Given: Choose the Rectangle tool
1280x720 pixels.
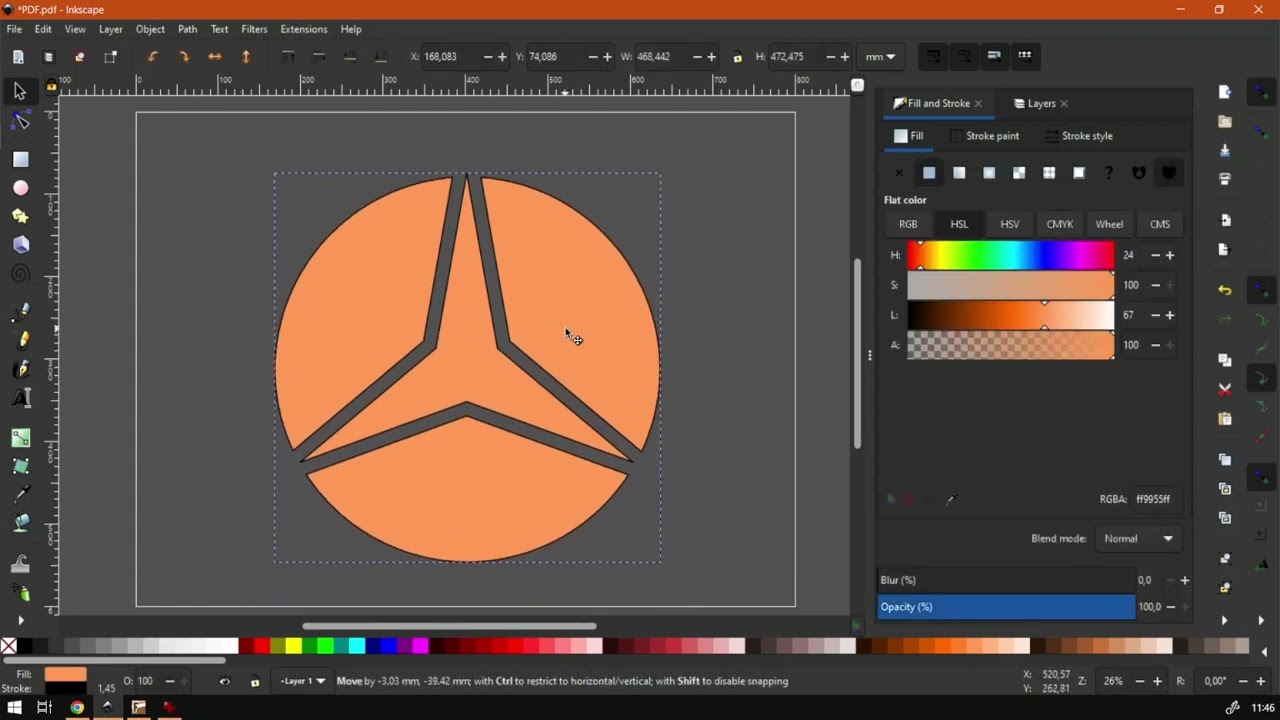Looking at the screenshot, I should tap(20, 159).
